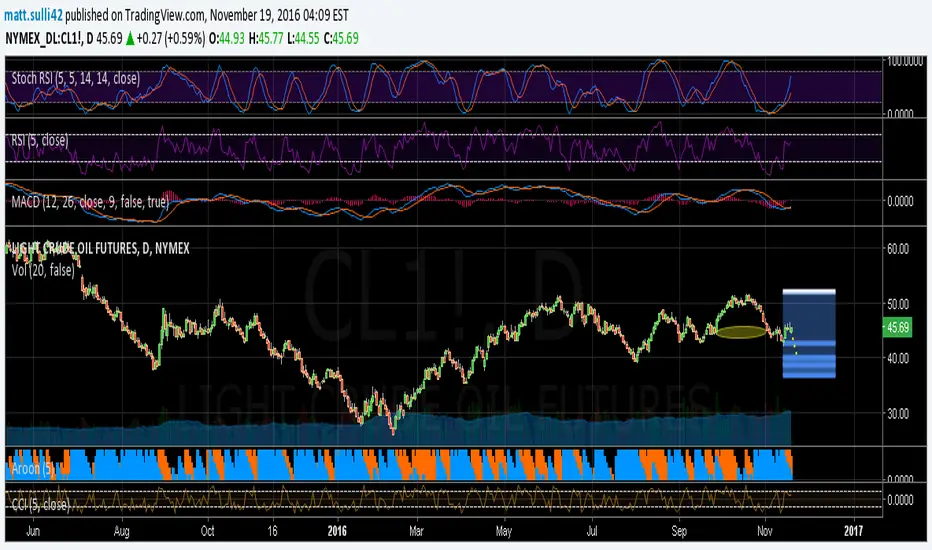The height and width of the screenshot is (550, 932).
Task: Select the yellow ellipse drawing on the chart
Action: pos(742,332)
